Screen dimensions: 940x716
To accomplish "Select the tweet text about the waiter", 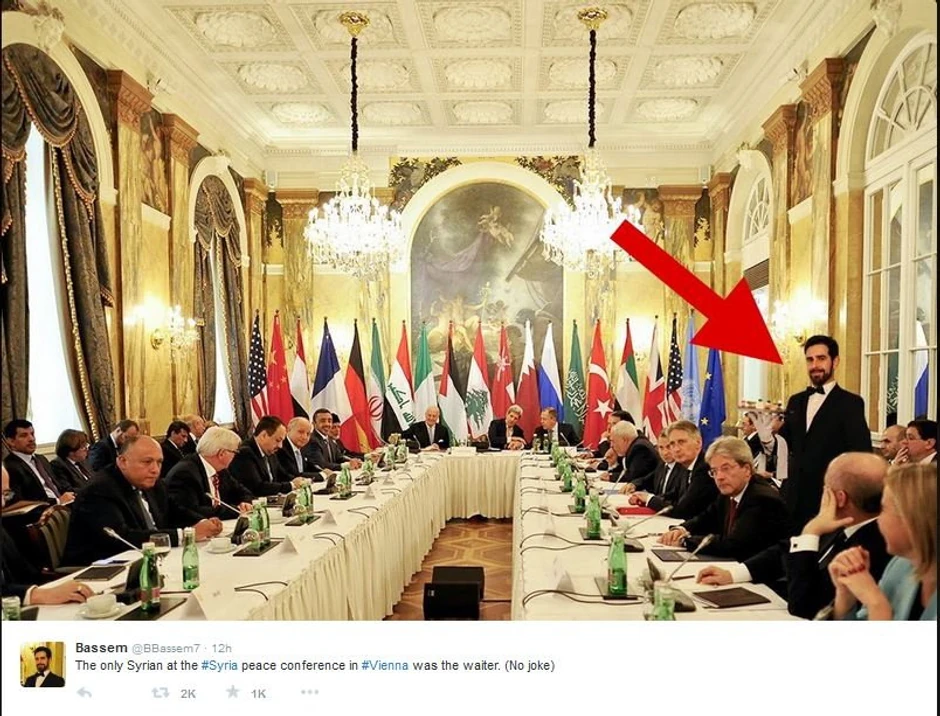I will (x=315, y=666).
